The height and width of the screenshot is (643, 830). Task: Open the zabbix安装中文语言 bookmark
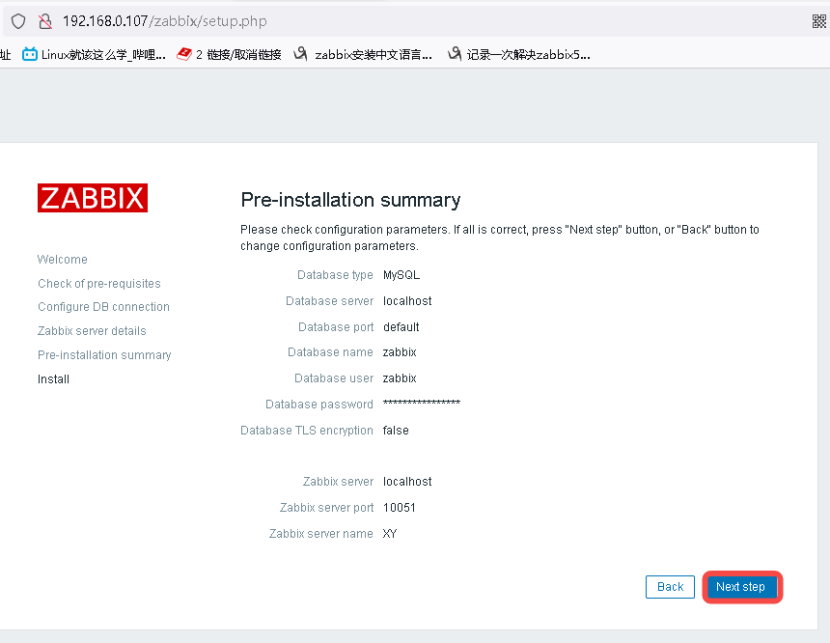(x=363, y=55)
